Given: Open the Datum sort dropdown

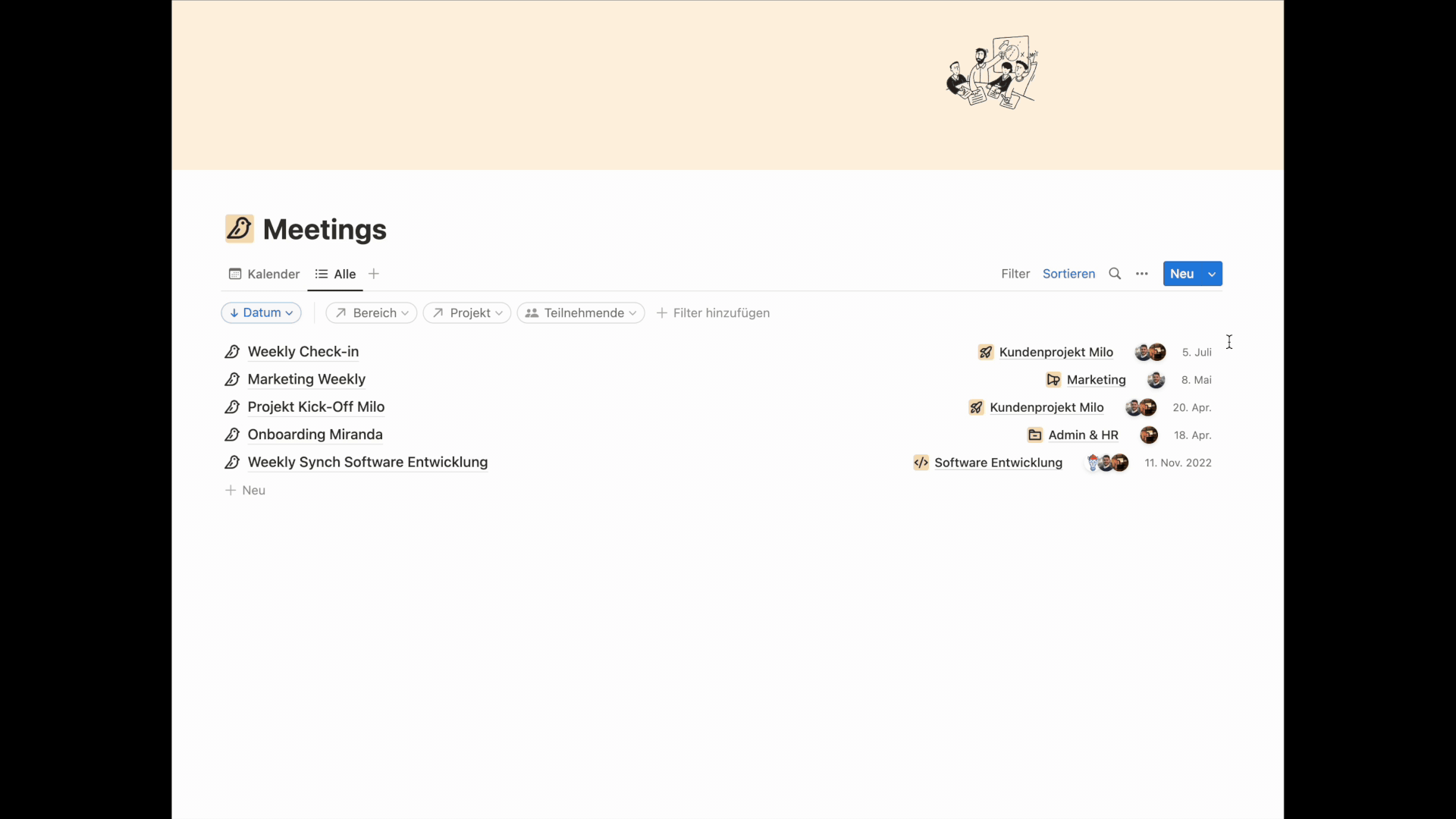Looking at the screenshot, I should 261,312.
